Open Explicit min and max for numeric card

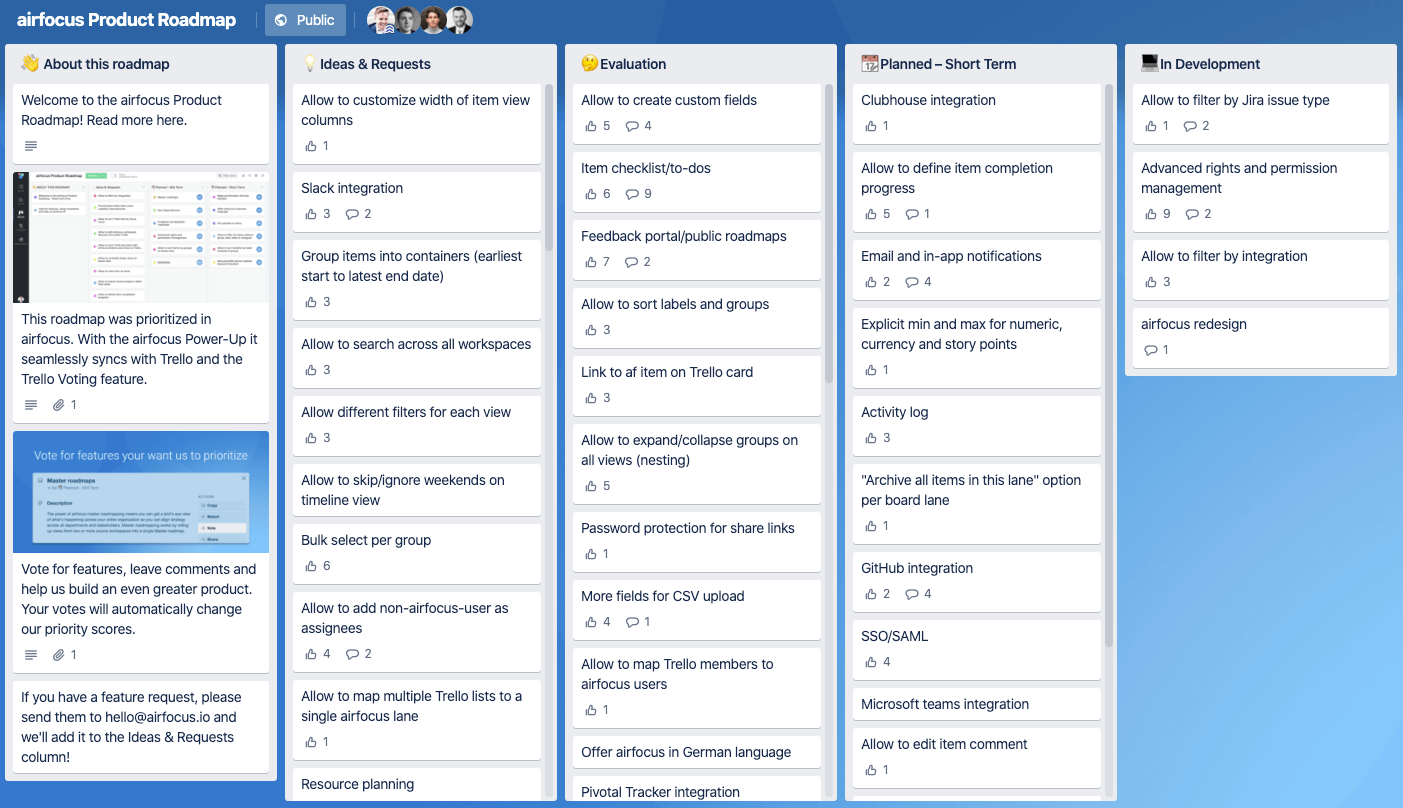click(x=976, y=347)
